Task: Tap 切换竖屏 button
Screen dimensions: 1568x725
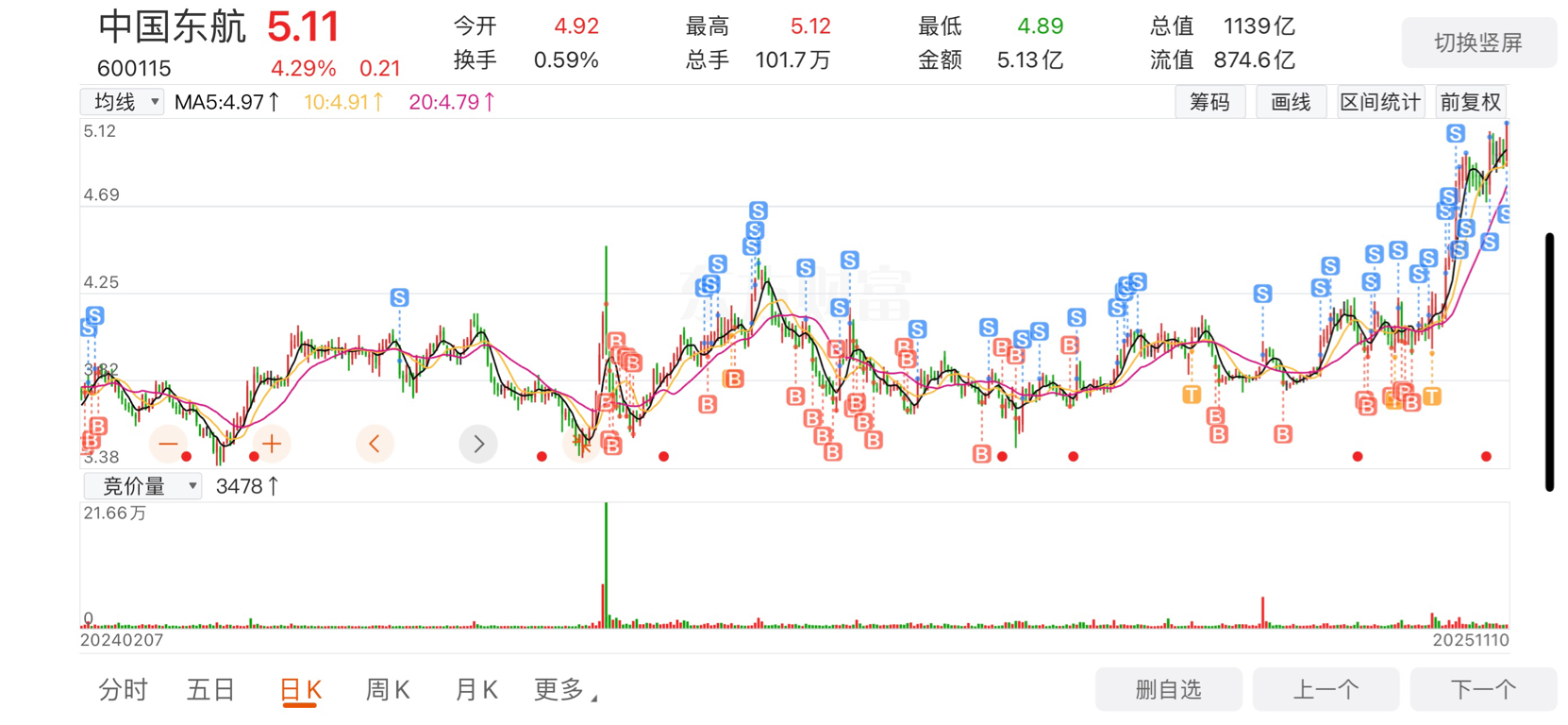Action: point(1478,42)
